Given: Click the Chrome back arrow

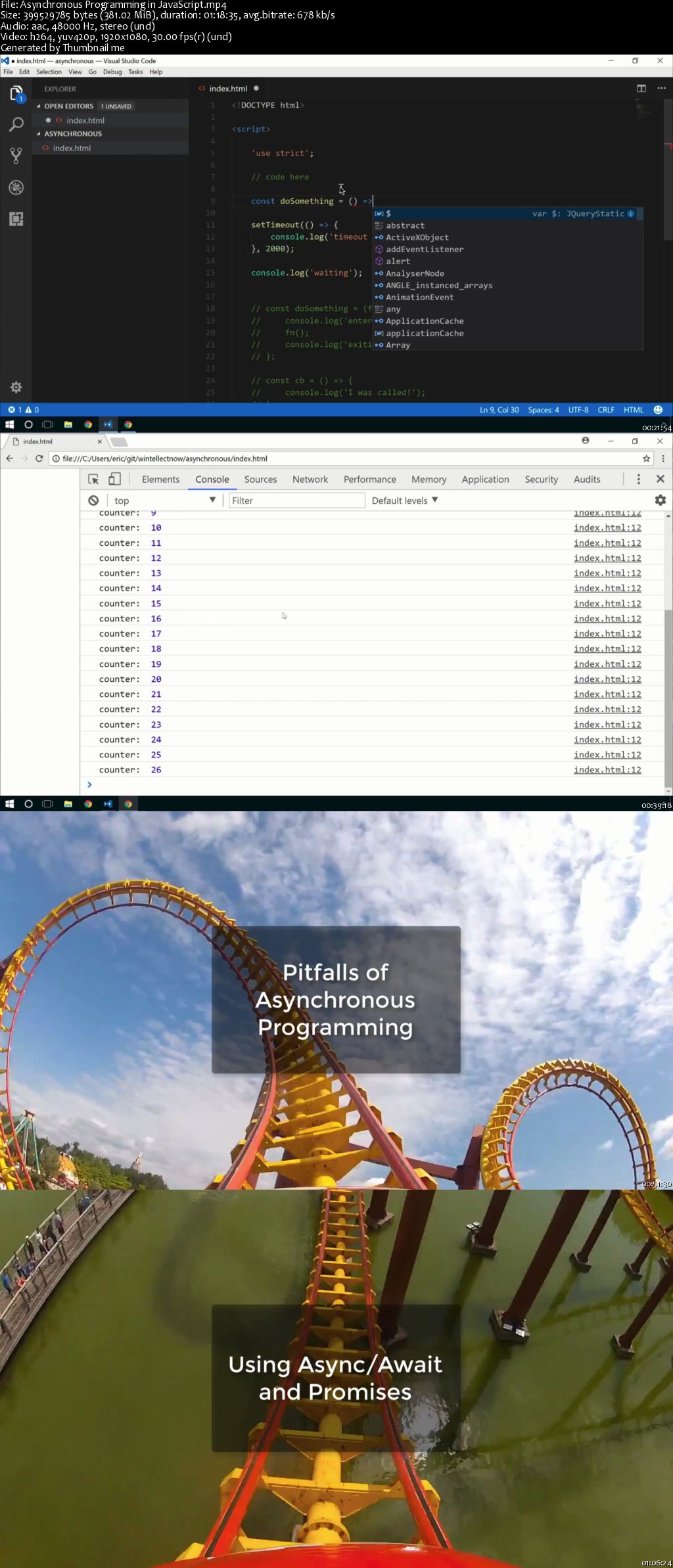Looking at the screenshot, I should (9, 459).
